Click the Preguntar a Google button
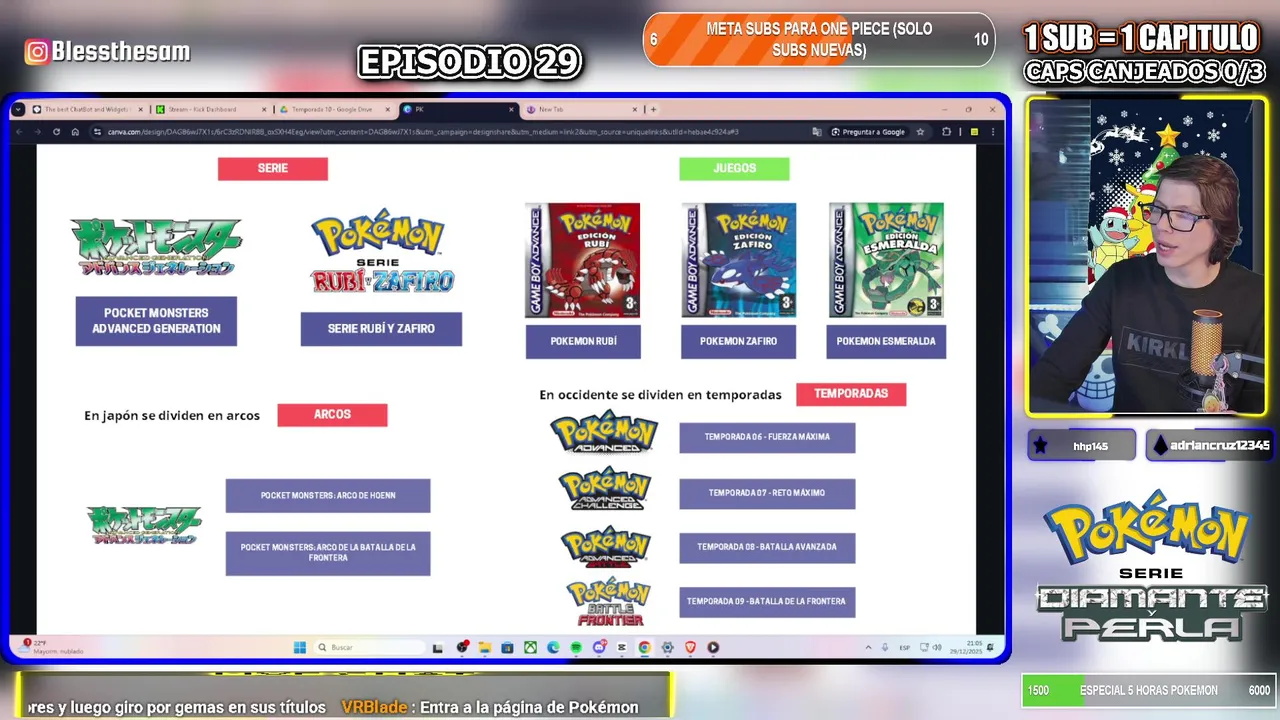Screen dimensions: 1280x720 (x=868, y=131)
